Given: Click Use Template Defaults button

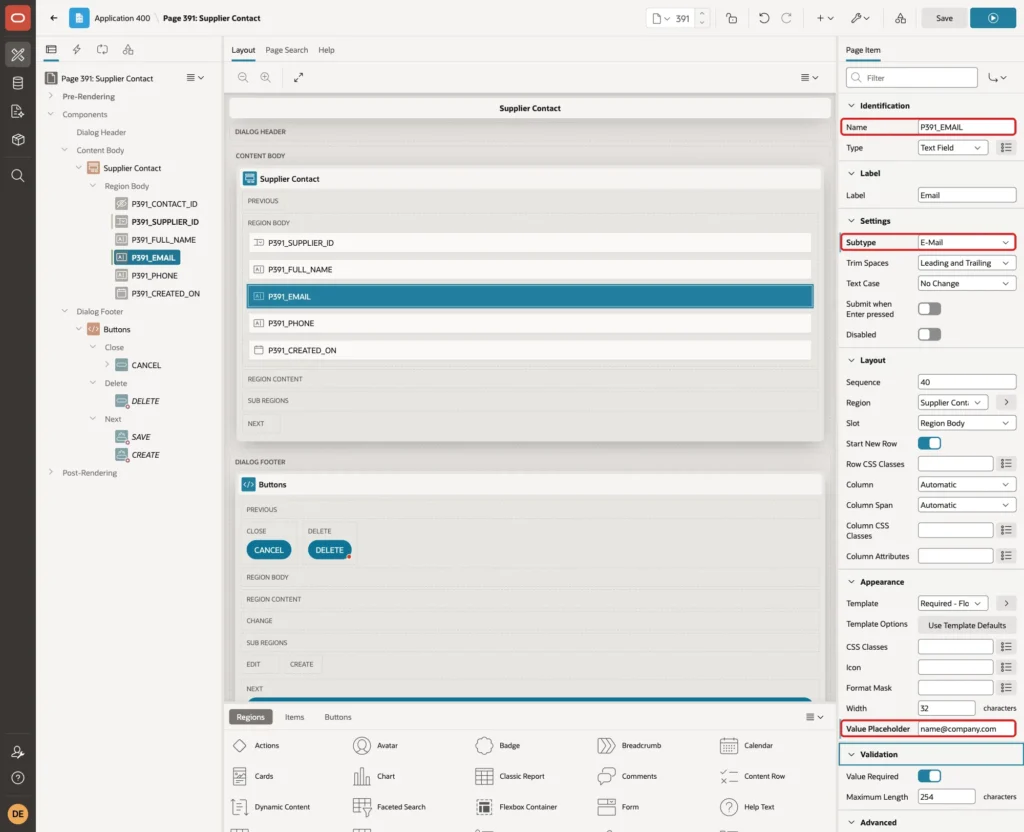Looking at the screenshot, I should 967,625.
